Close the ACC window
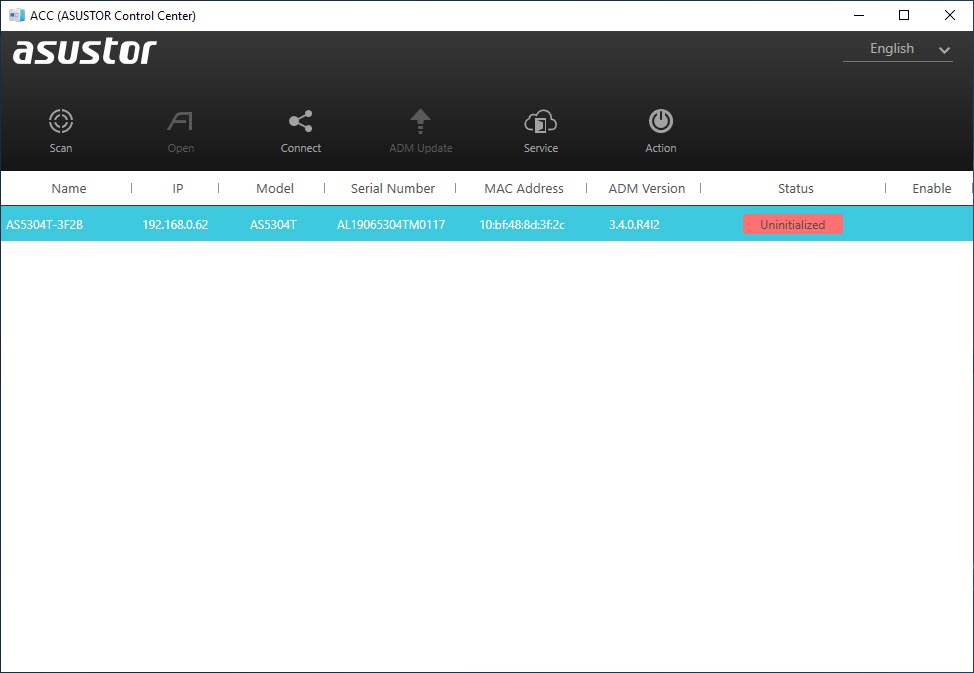This screenshot has height=673, width=974. click(x=950, y=16)
